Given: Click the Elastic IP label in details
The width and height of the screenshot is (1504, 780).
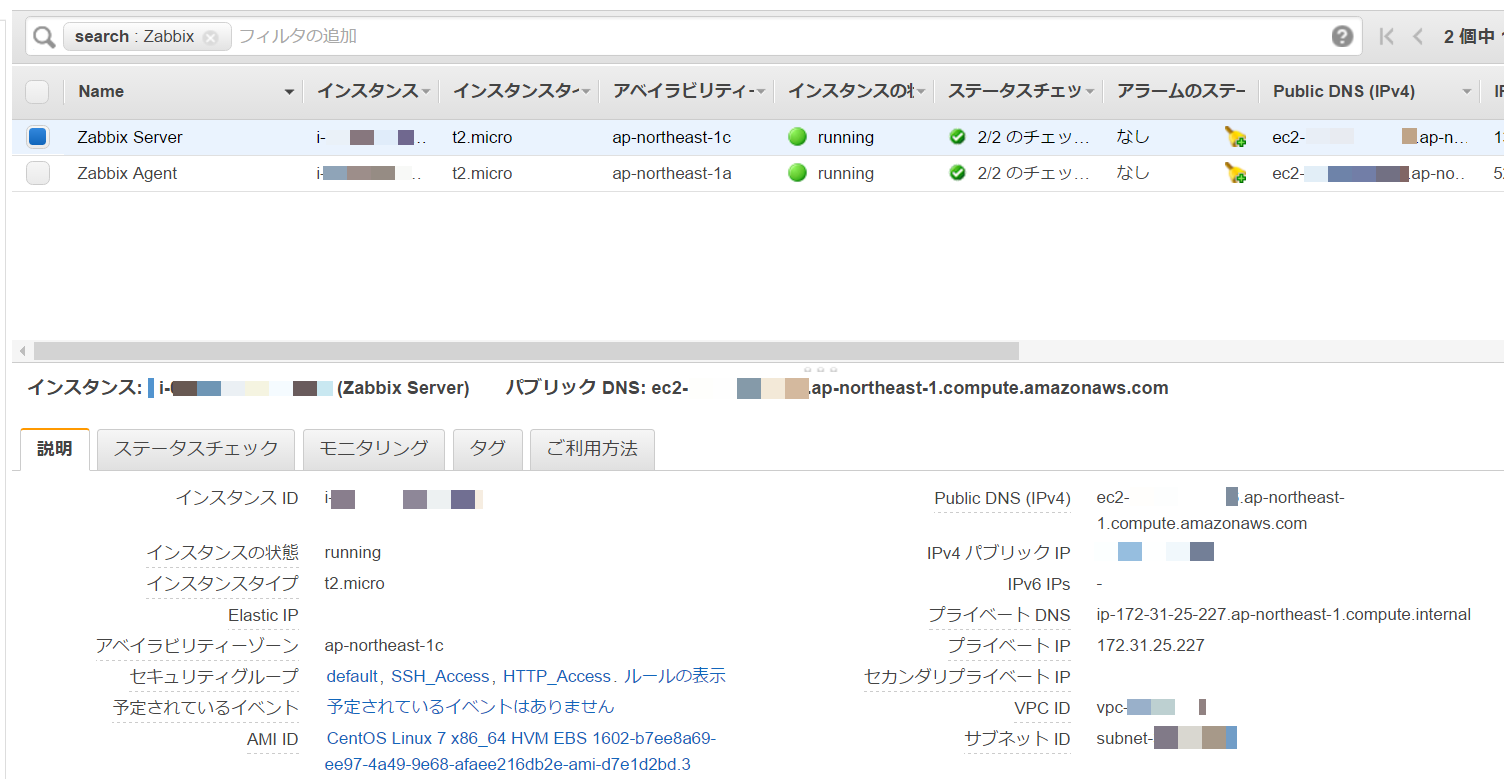Looking at the screenshot, I should click(263, 616).
